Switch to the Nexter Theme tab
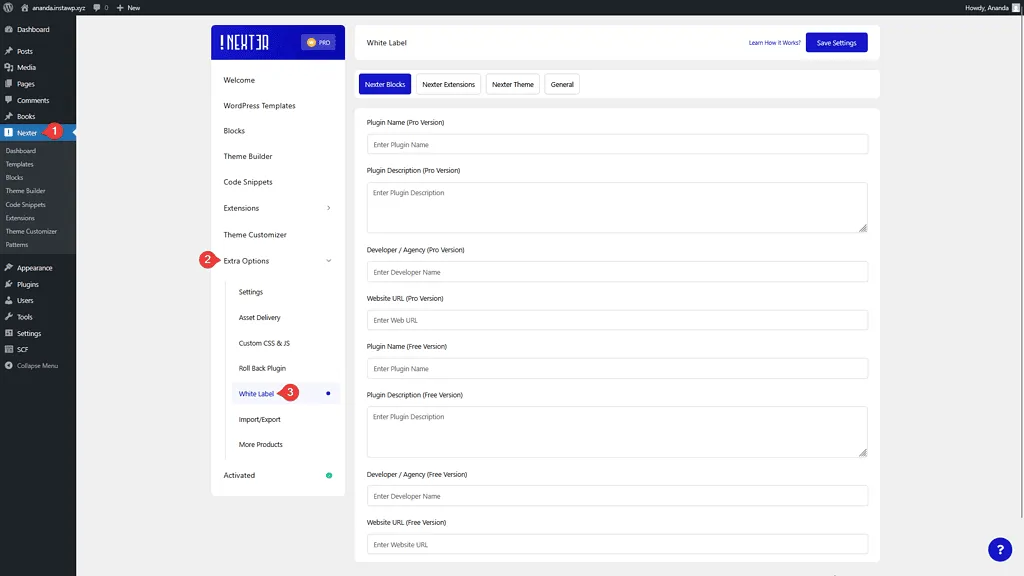1024x576 pixels. coord(512,84)
